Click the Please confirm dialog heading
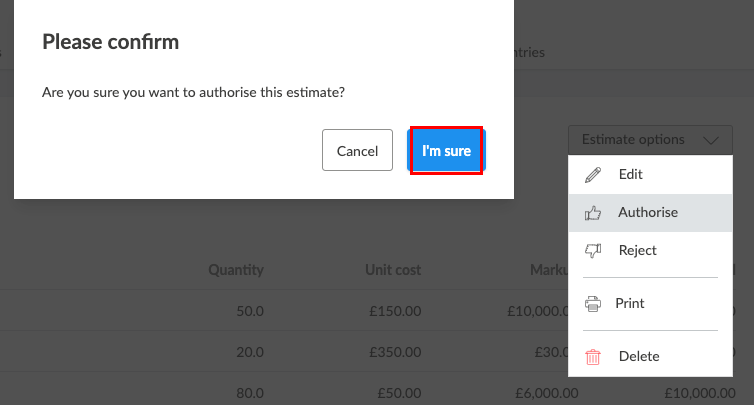 coord(111,42)
